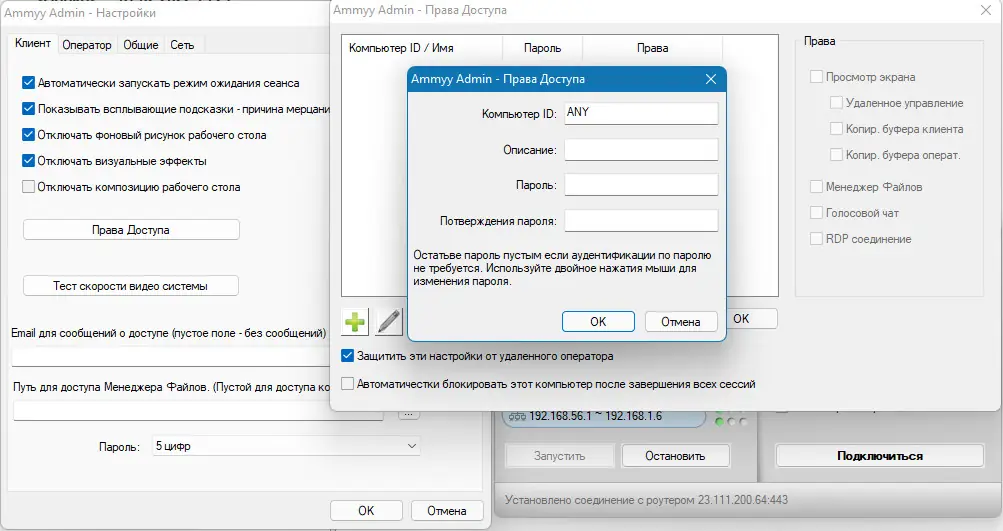
Task: Uncheck Отключать визуальные эффекты
Action: pos(28,161)
